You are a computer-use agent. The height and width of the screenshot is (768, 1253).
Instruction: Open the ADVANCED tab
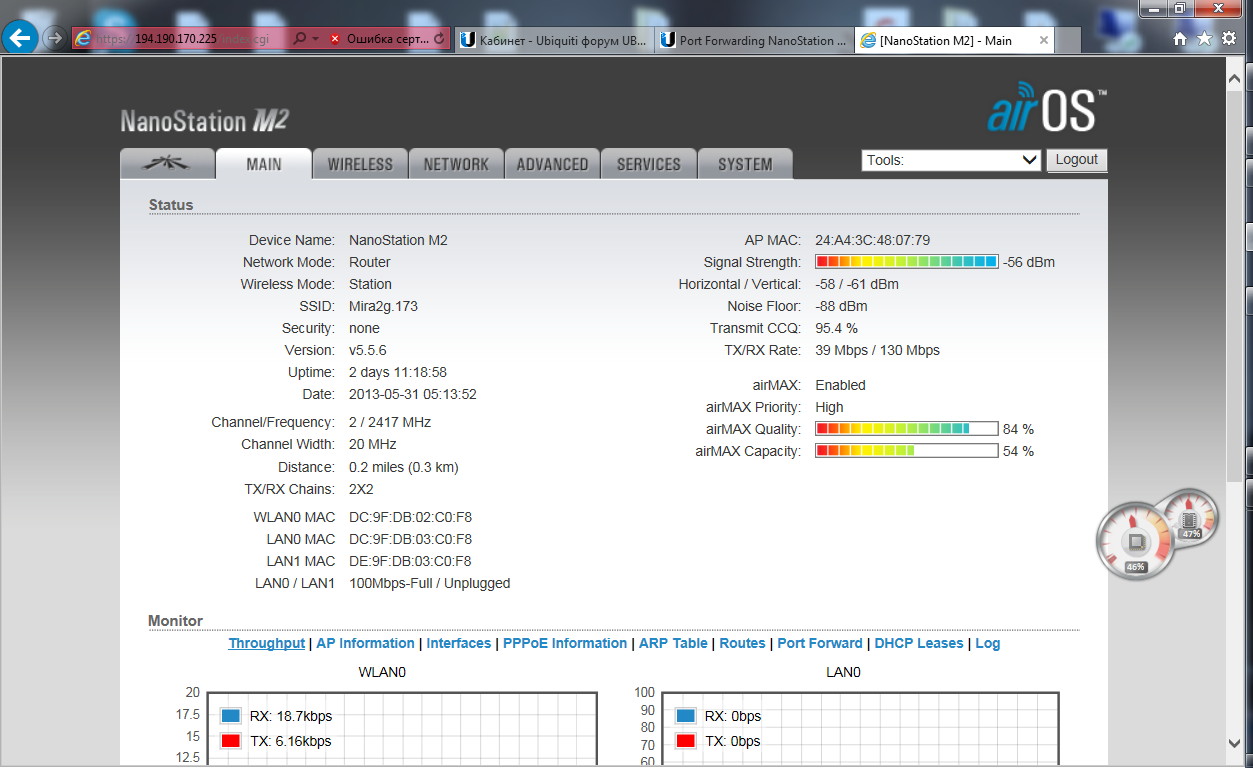pyautogui.click(x=552, y=164)
